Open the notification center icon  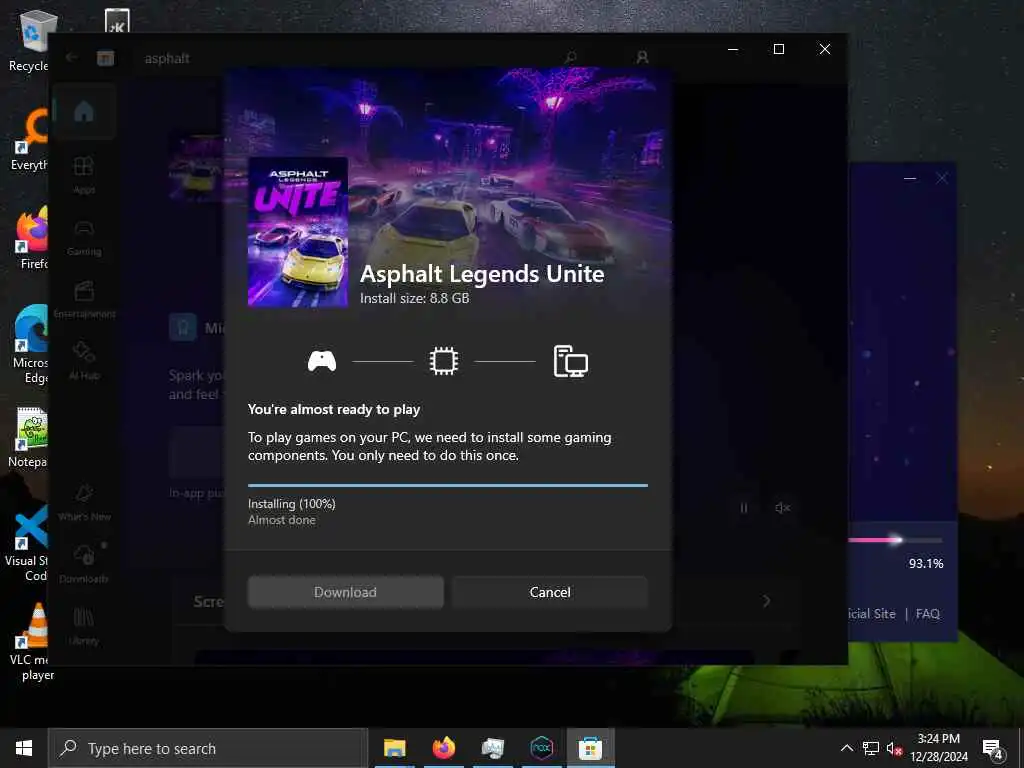click(x=992, y=748)
